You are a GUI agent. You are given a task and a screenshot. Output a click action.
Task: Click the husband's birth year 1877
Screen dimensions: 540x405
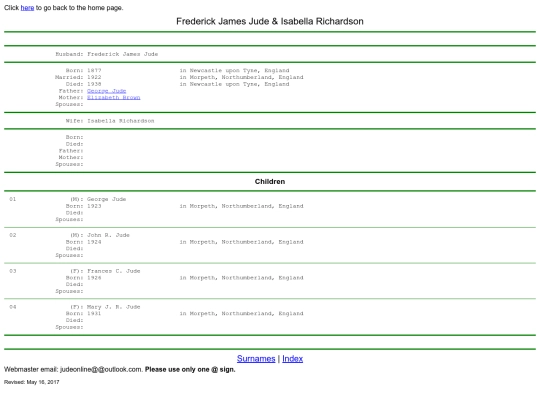94,71
